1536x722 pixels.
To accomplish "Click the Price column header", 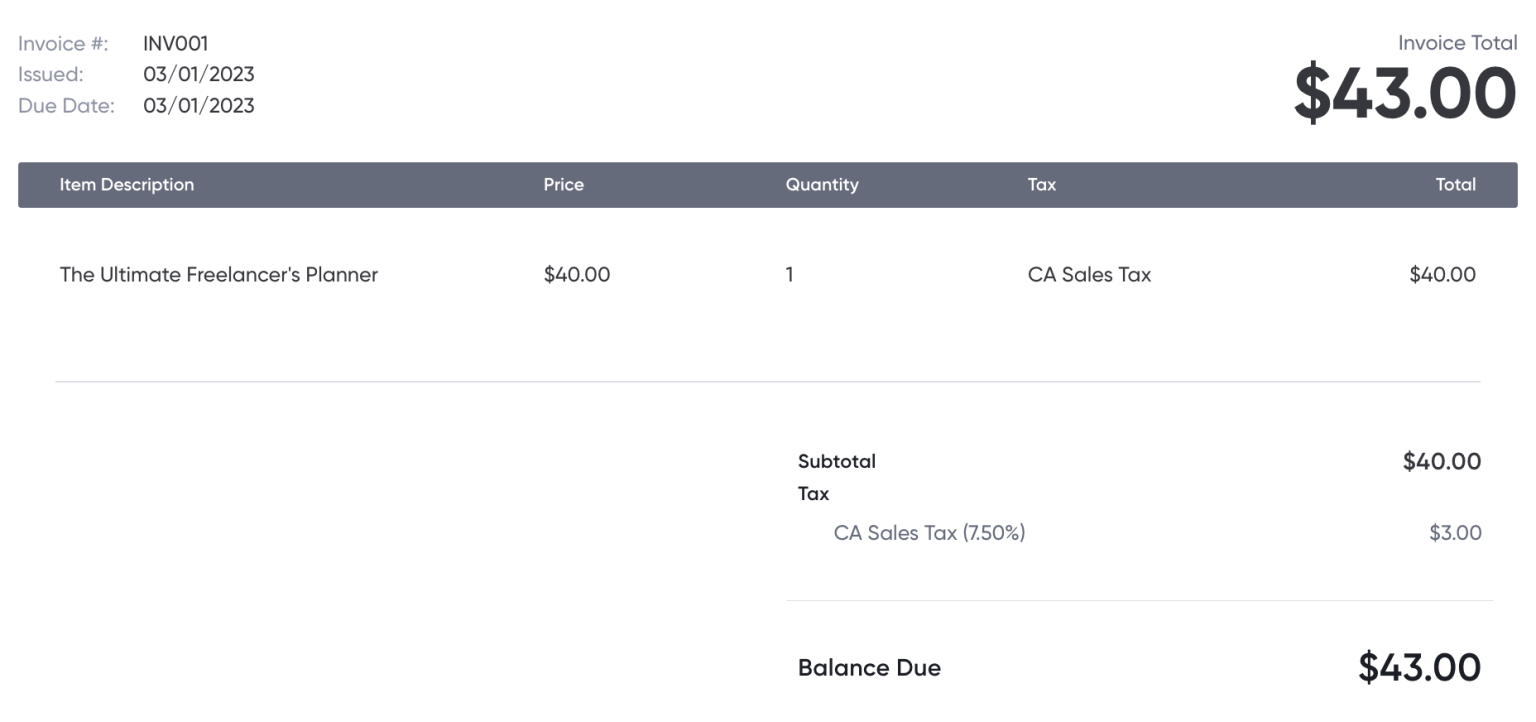I will coord(563,184).
